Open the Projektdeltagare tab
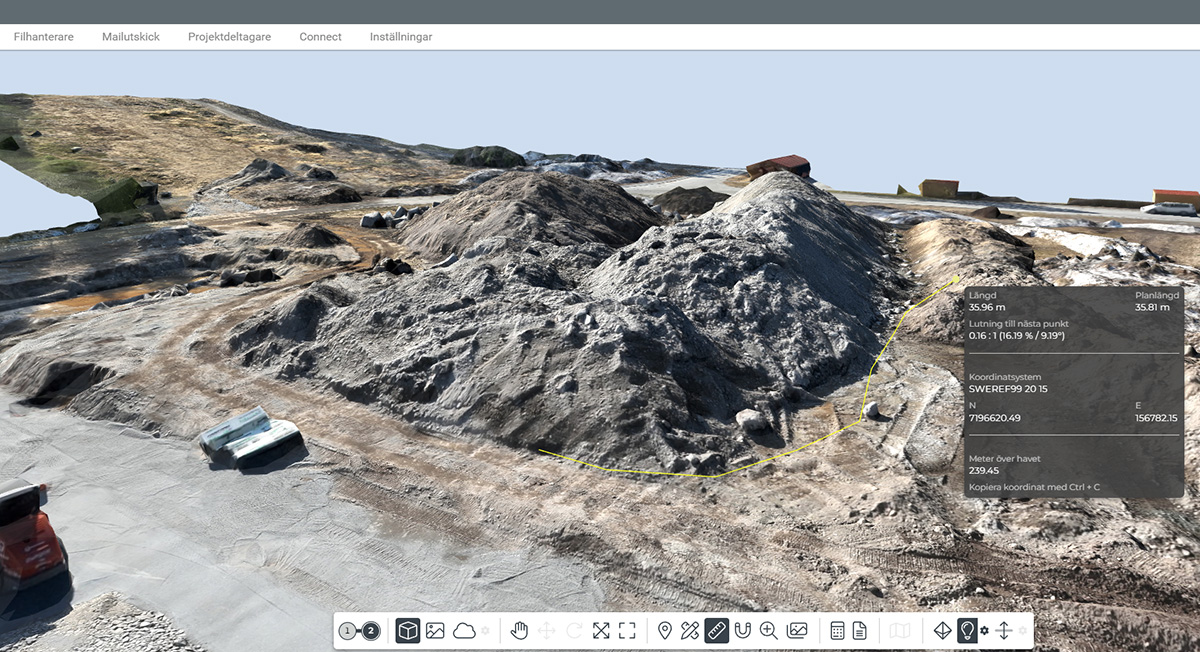This screenshot has width=1200, height=652. [229, 37]
